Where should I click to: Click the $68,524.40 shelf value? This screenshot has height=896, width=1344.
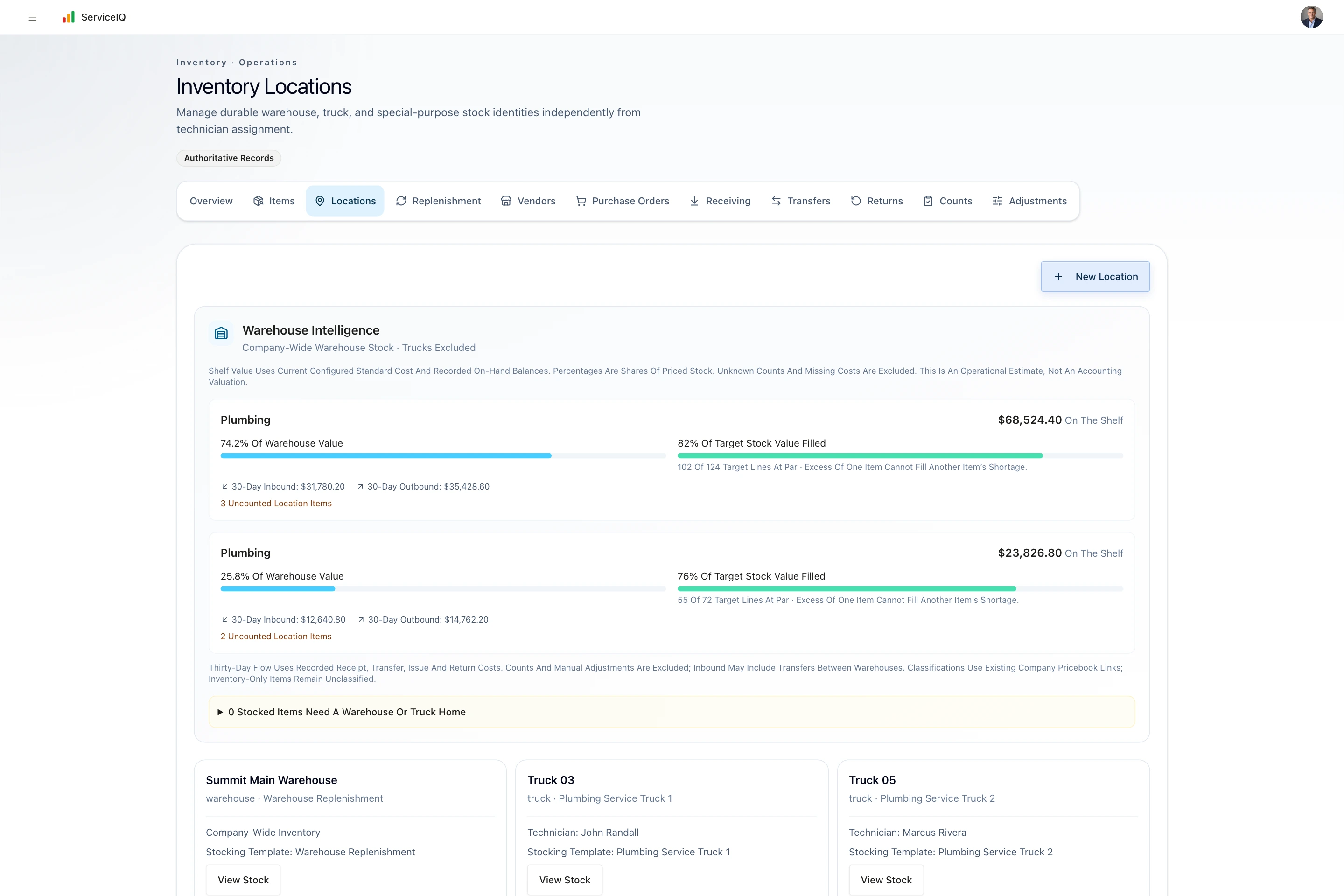click(1030, 420)
